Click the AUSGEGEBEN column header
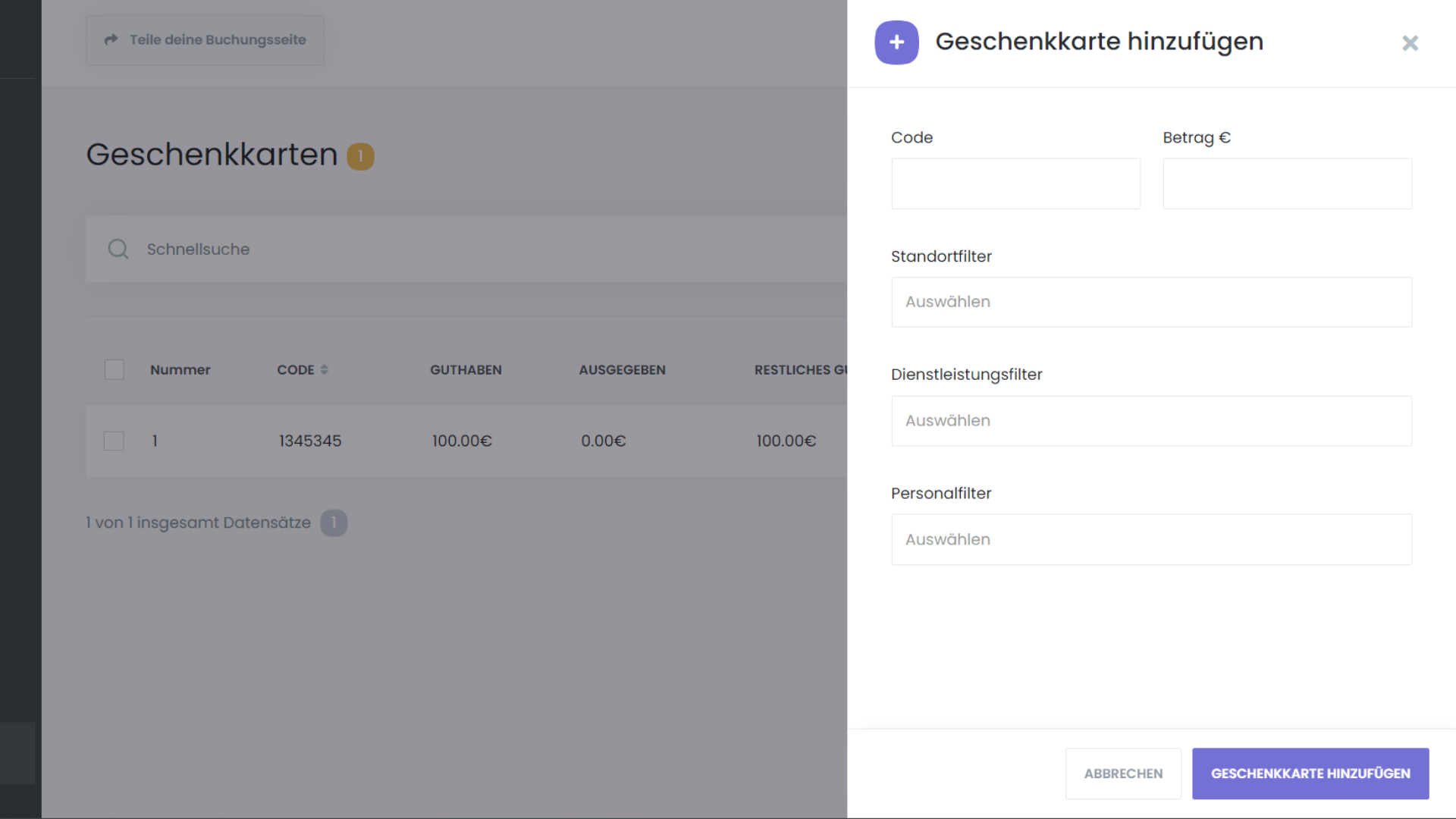 coord(622,370)
